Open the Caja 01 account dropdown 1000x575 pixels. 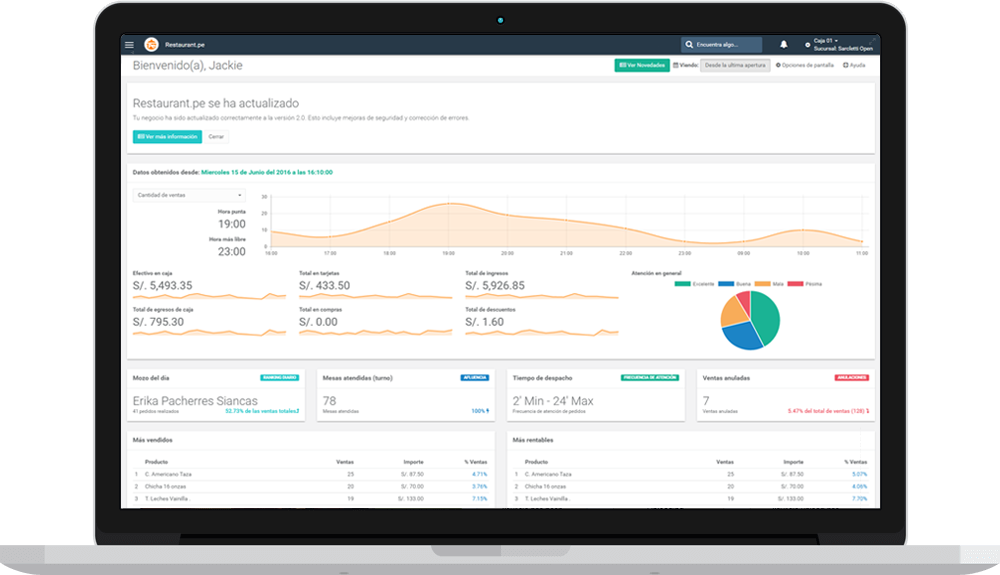(826, 41)
